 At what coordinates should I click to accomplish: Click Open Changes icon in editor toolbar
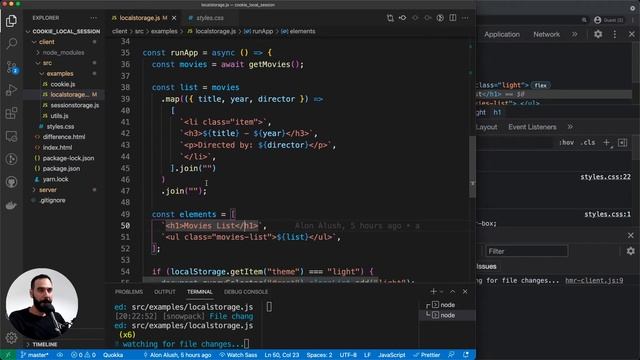tap(390, 18)
